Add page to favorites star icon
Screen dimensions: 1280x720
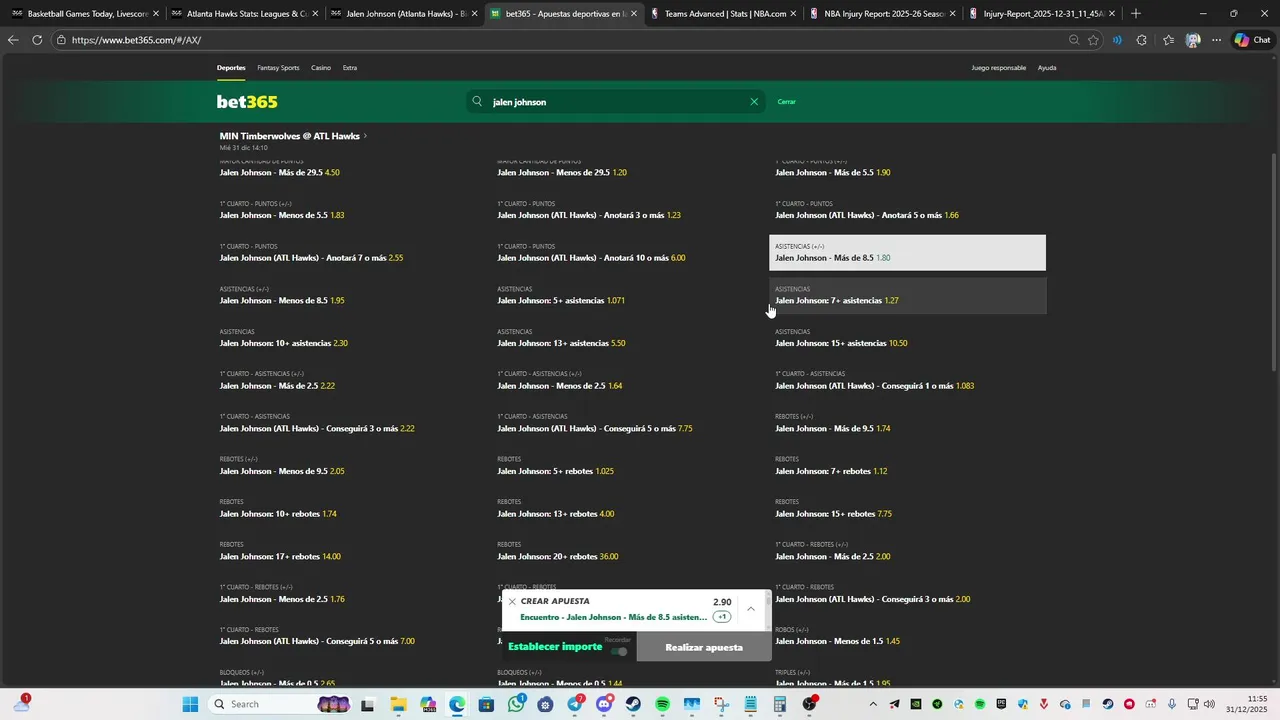1093,40
